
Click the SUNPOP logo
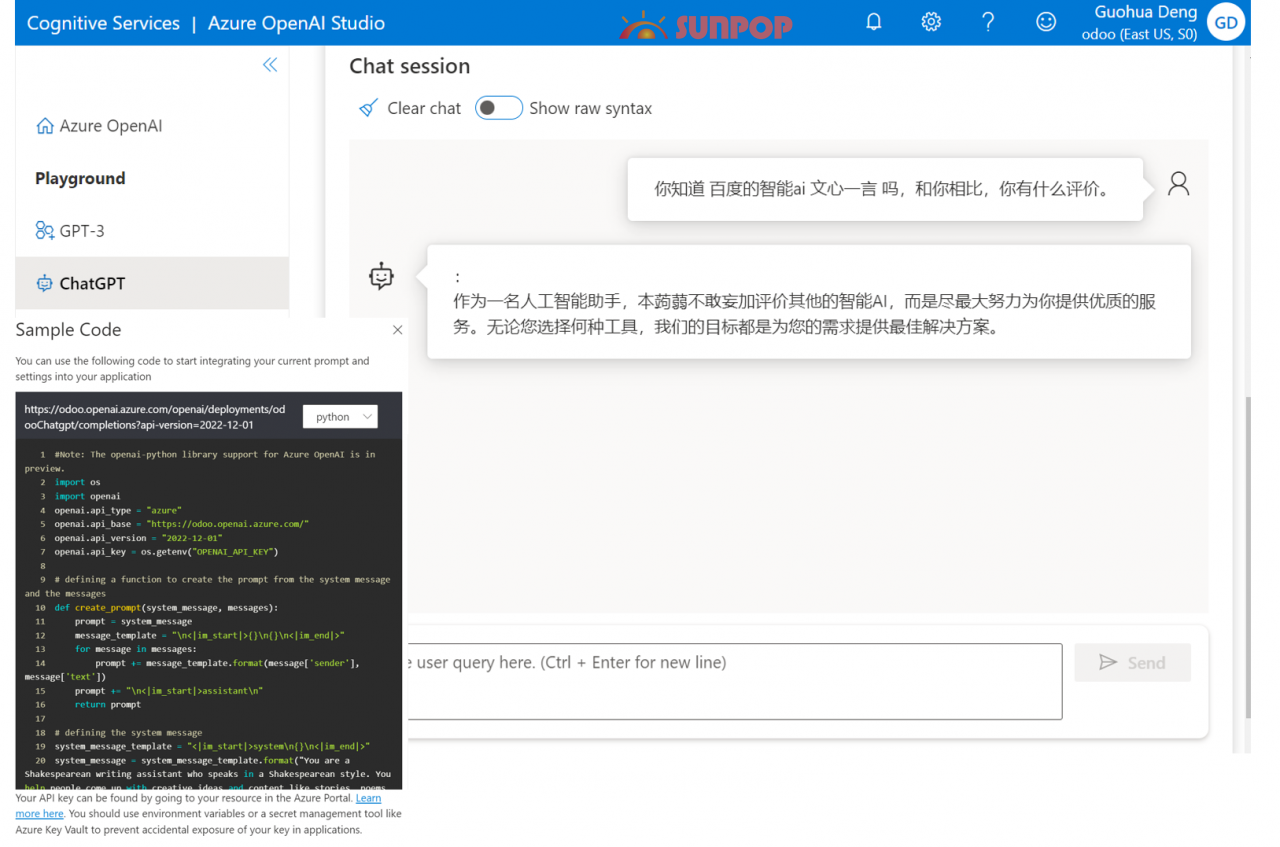[706, 23]
